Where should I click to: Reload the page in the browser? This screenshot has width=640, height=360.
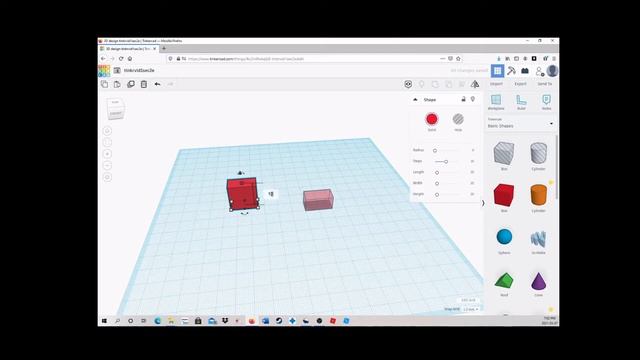pyautogui.click(x=121, y=59)
